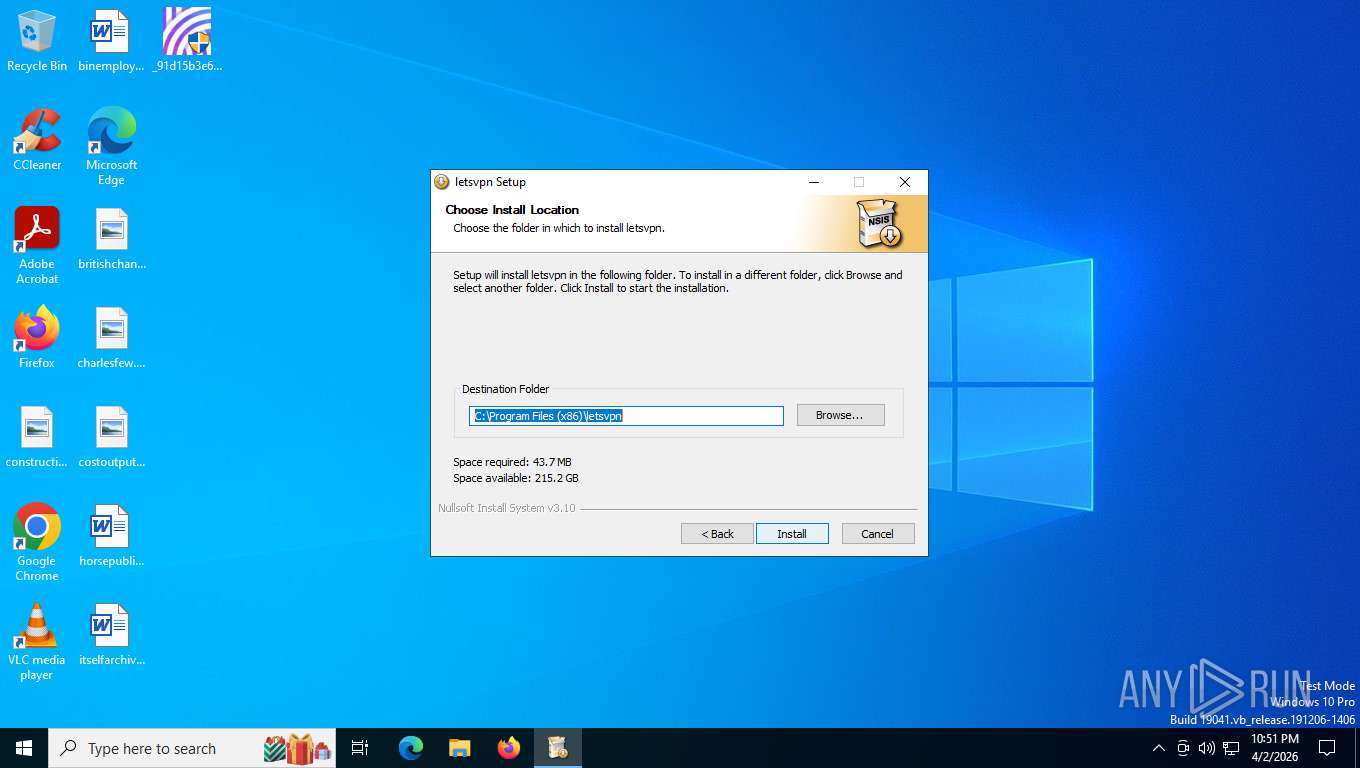This screenshot has height=768, width=1360.
Task: Minimize the letsvpn Setup window
Action: 814,182
